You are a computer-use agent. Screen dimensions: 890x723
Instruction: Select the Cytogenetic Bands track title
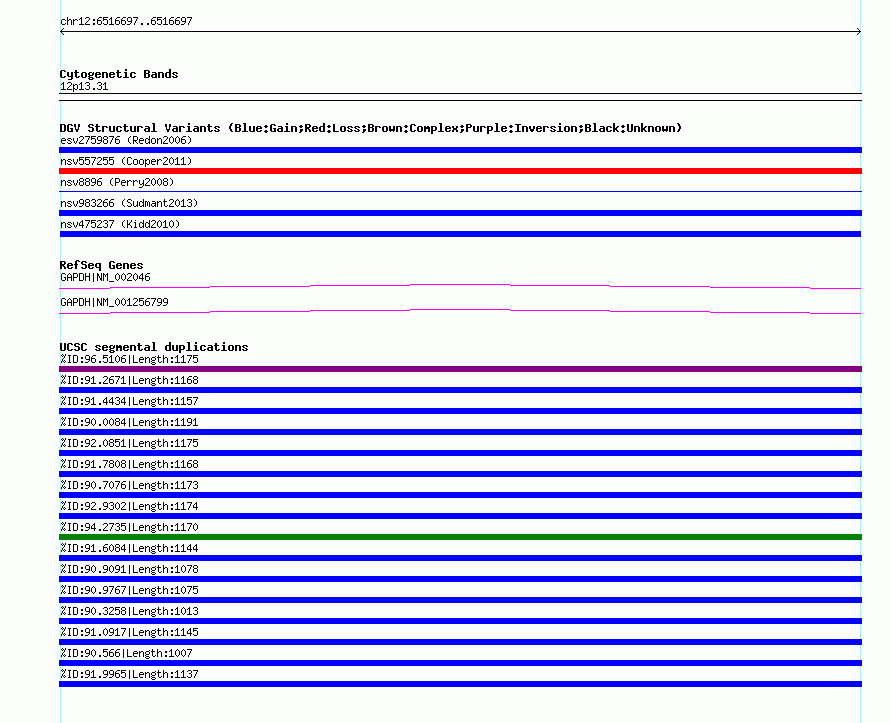119,74
